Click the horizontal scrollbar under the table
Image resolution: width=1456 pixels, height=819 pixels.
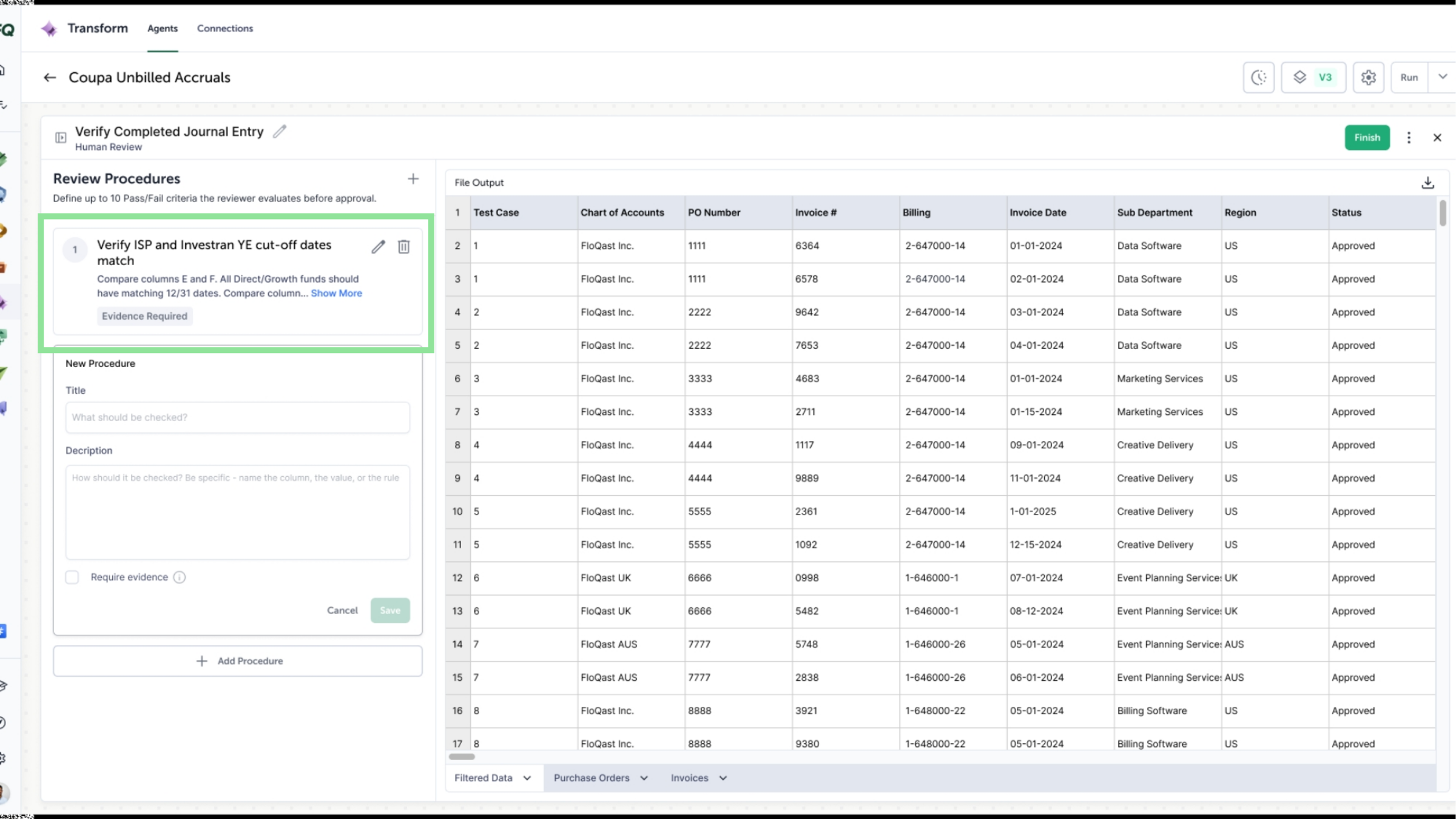pos(462,757)
